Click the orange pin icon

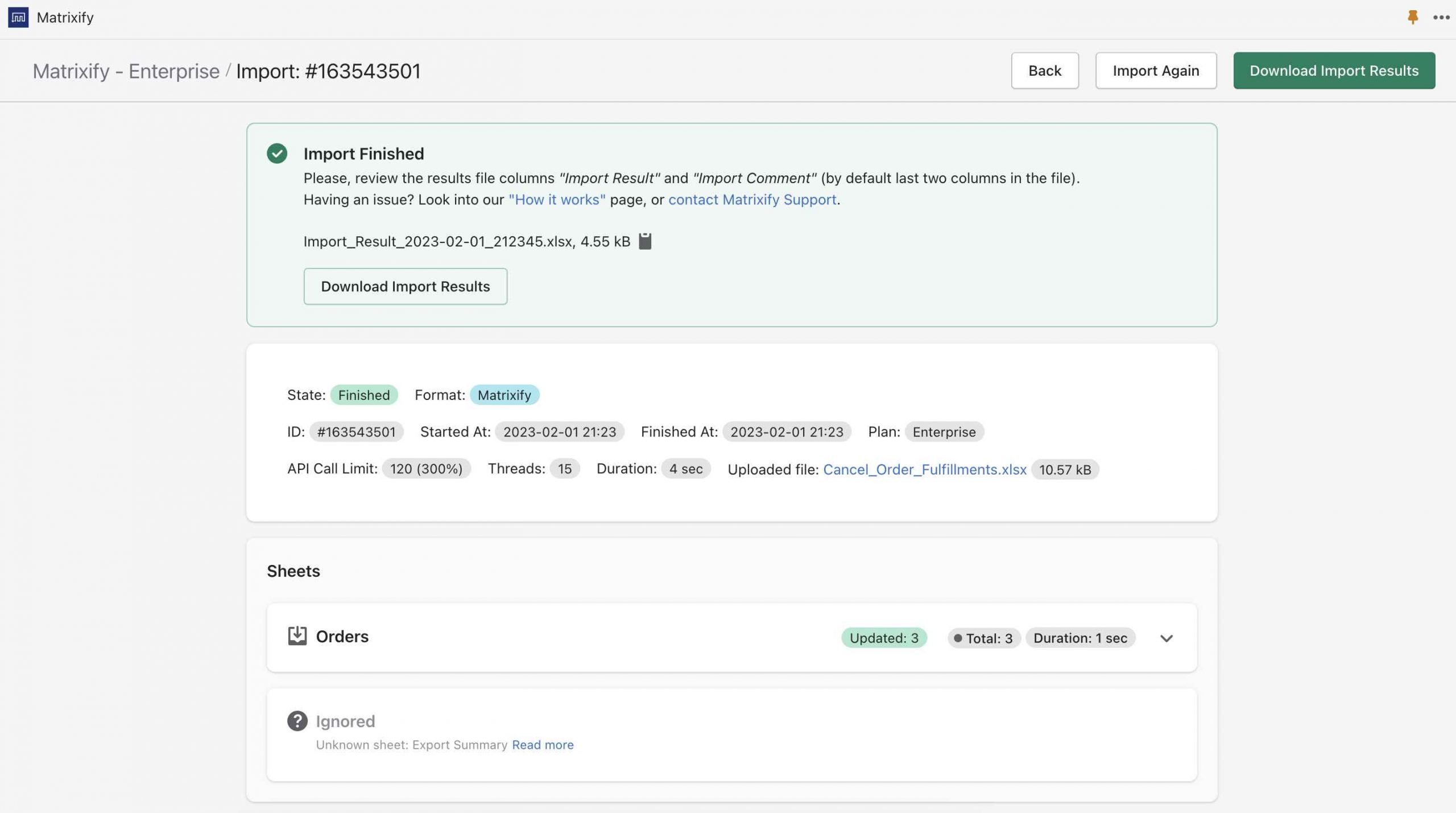(1412, 17)
